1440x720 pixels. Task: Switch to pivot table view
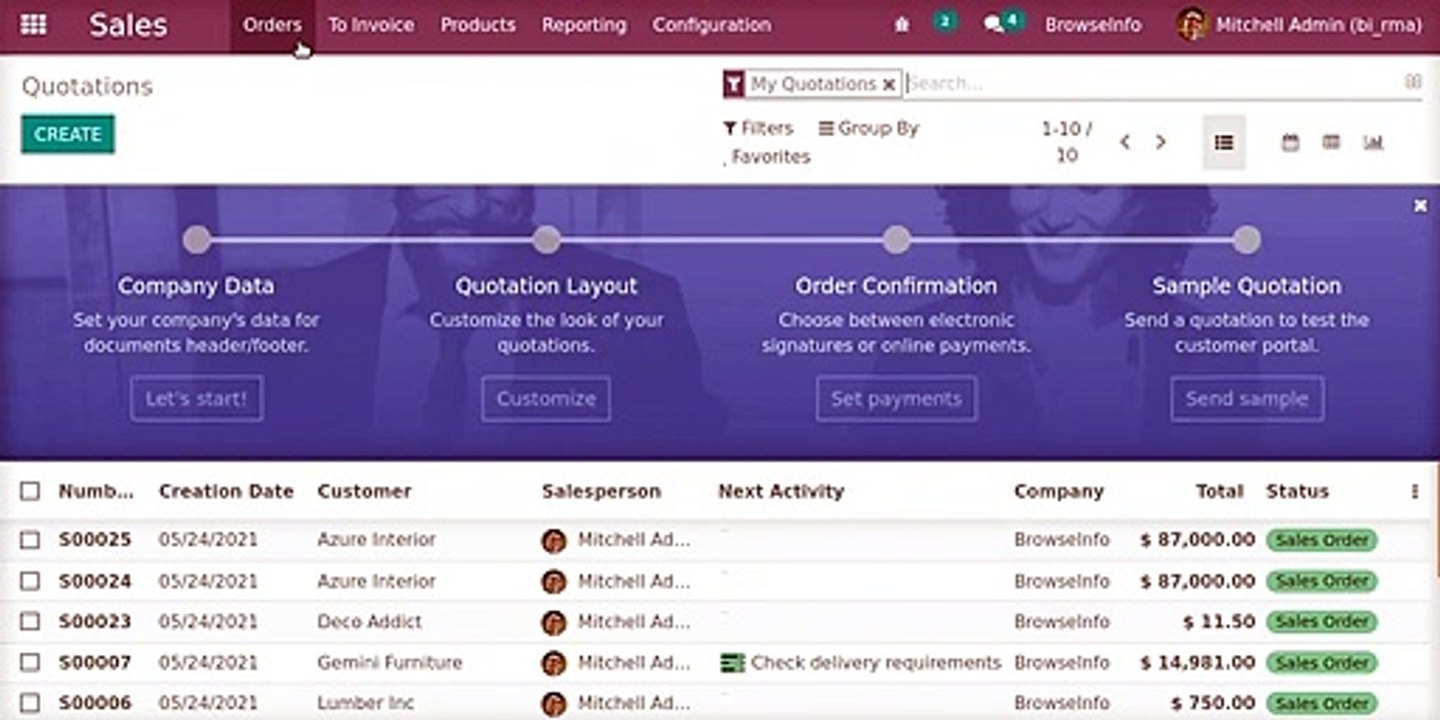pyautogui.click(x=1331, y=142)
